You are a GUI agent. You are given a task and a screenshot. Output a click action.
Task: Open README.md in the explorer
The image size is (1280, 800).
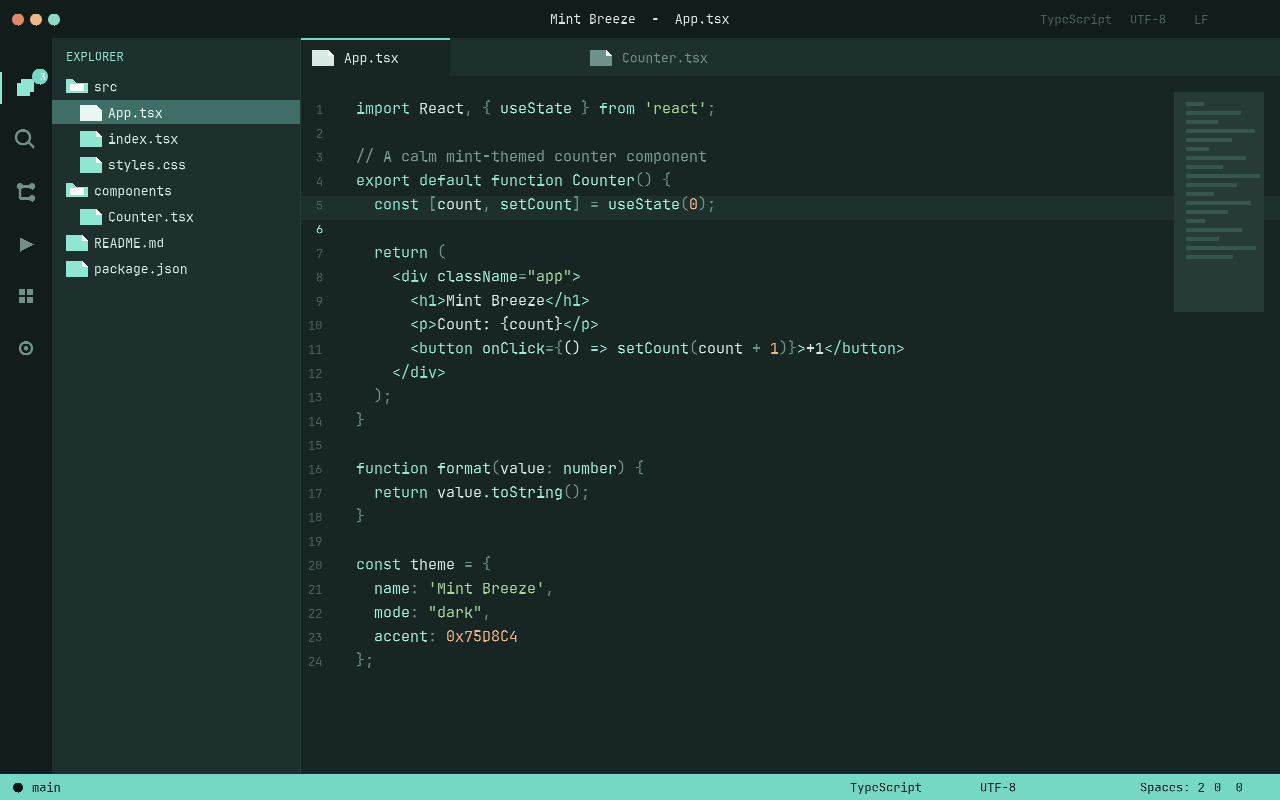coord(176,243)
